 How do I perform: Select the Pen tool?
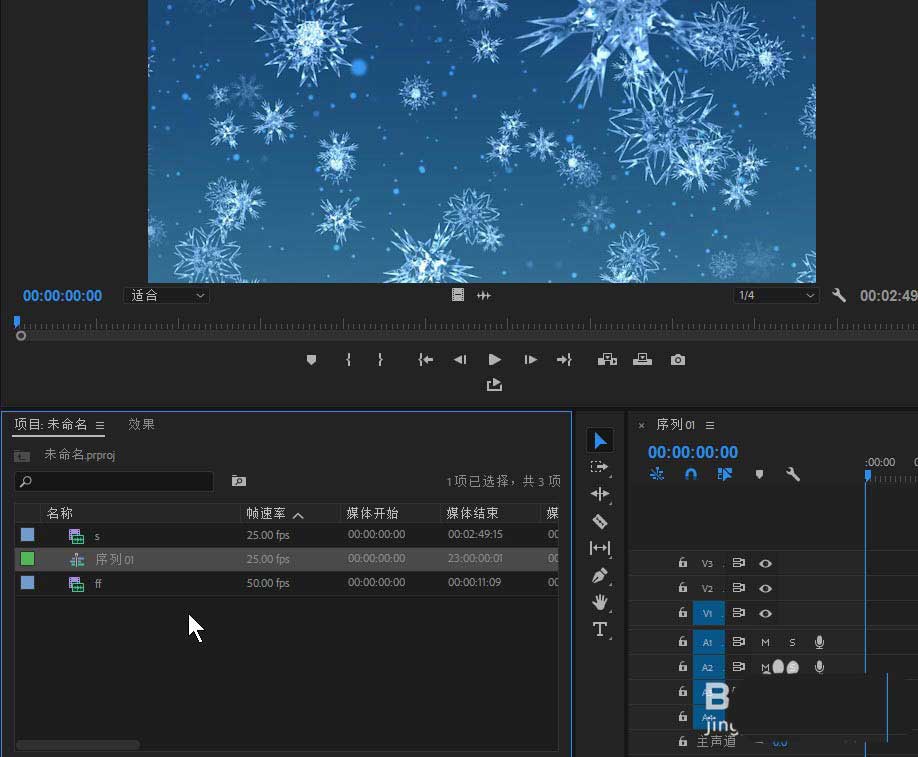click(x=600, y=576)
